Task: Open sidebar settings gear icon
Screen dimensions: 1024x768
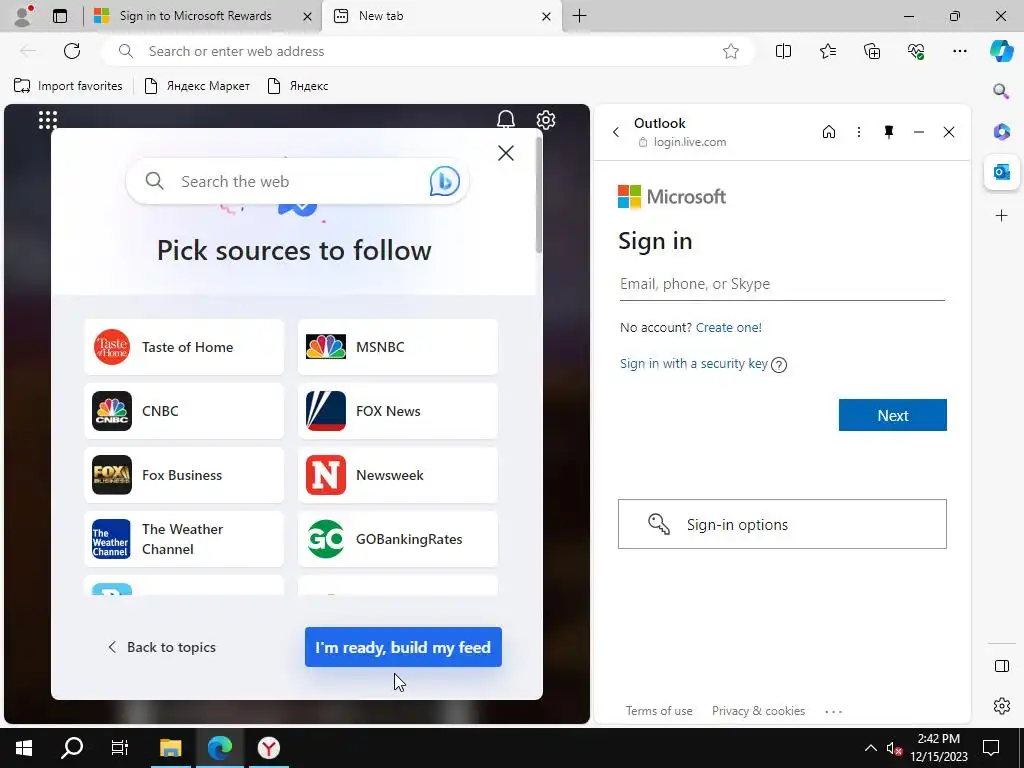Action: tap(1001, 706)
